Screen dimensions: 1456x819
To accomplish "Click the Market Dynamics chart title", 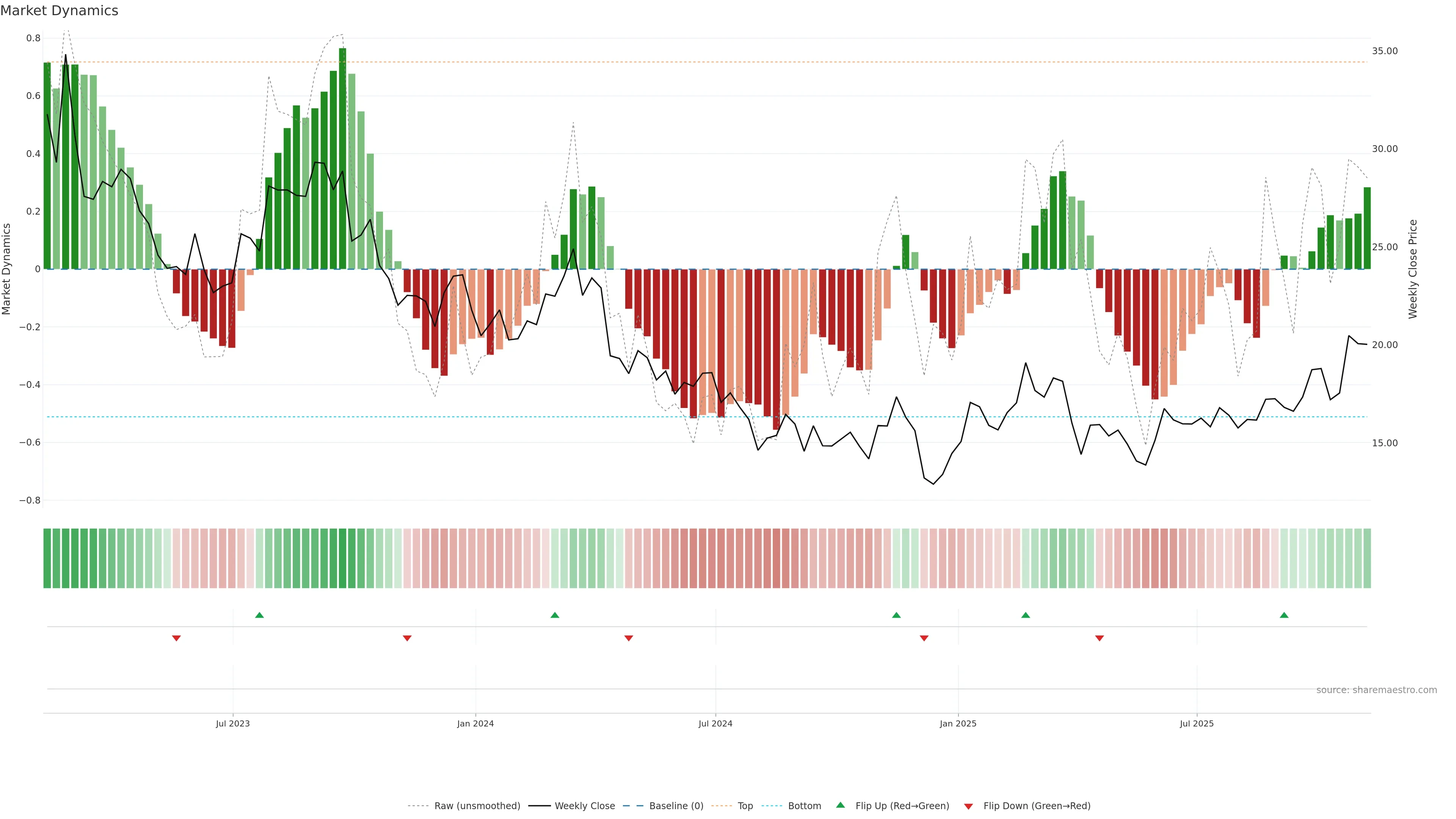I will pos(60,11).
